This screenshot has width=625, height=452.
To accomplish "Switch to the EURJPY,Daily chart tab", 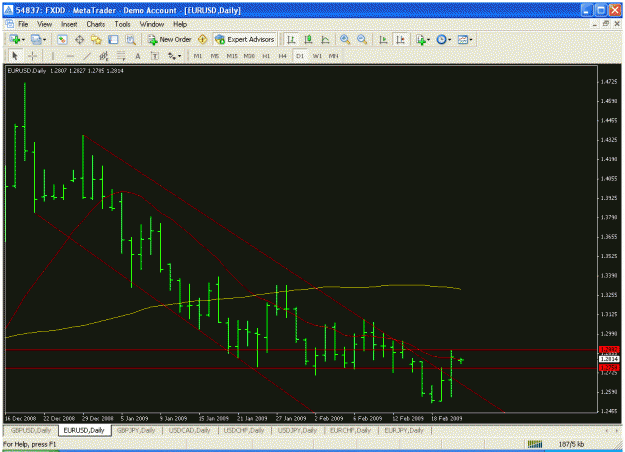I will click(x=404, y=430).
